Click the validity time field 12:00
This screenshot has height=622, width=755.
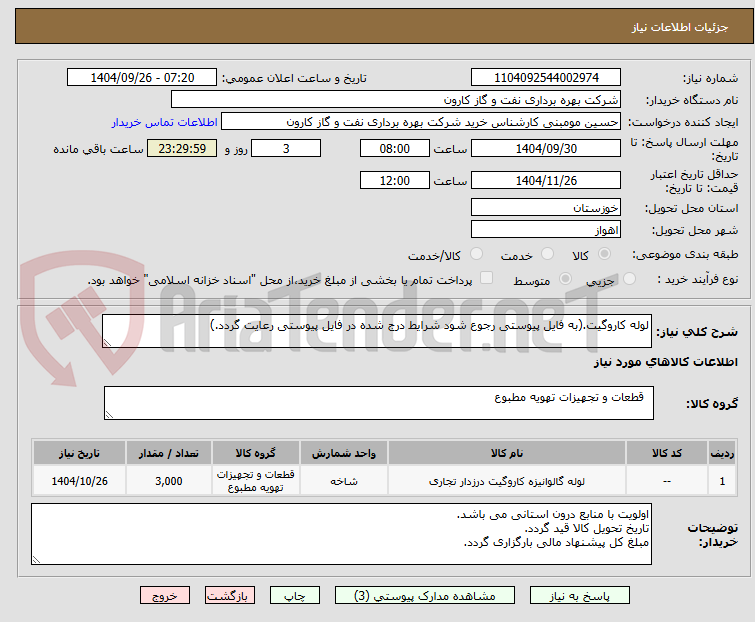tap(394, 181)
